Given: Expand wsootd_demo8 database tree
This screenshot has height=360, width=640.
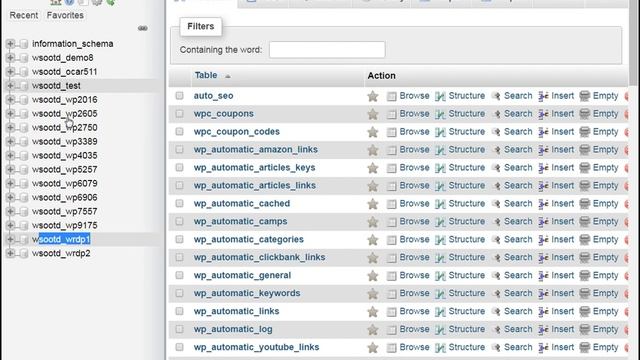Looking at the screenshot, I should coord(10,58).
